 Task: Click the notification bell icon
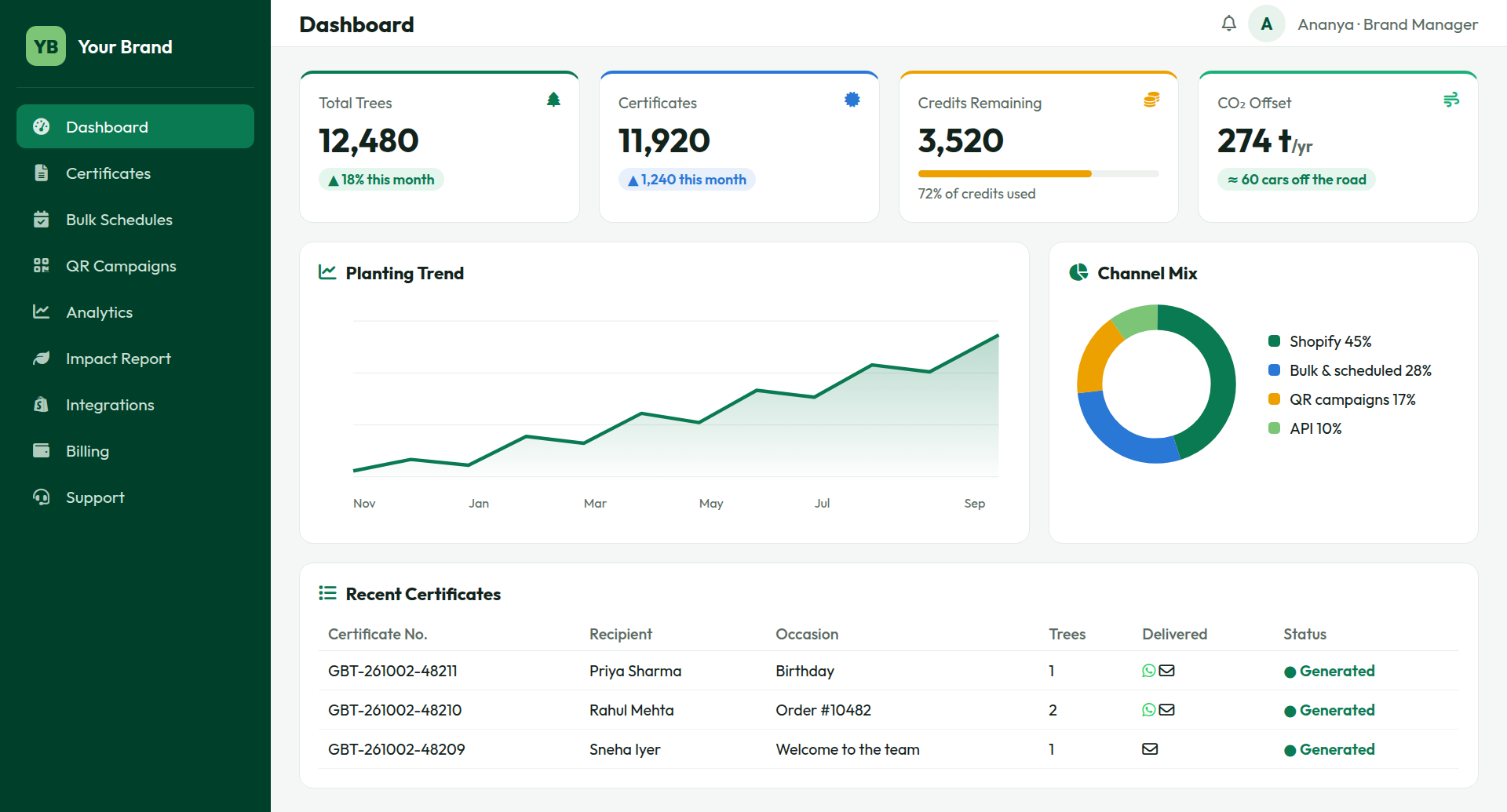point(1229,24)
